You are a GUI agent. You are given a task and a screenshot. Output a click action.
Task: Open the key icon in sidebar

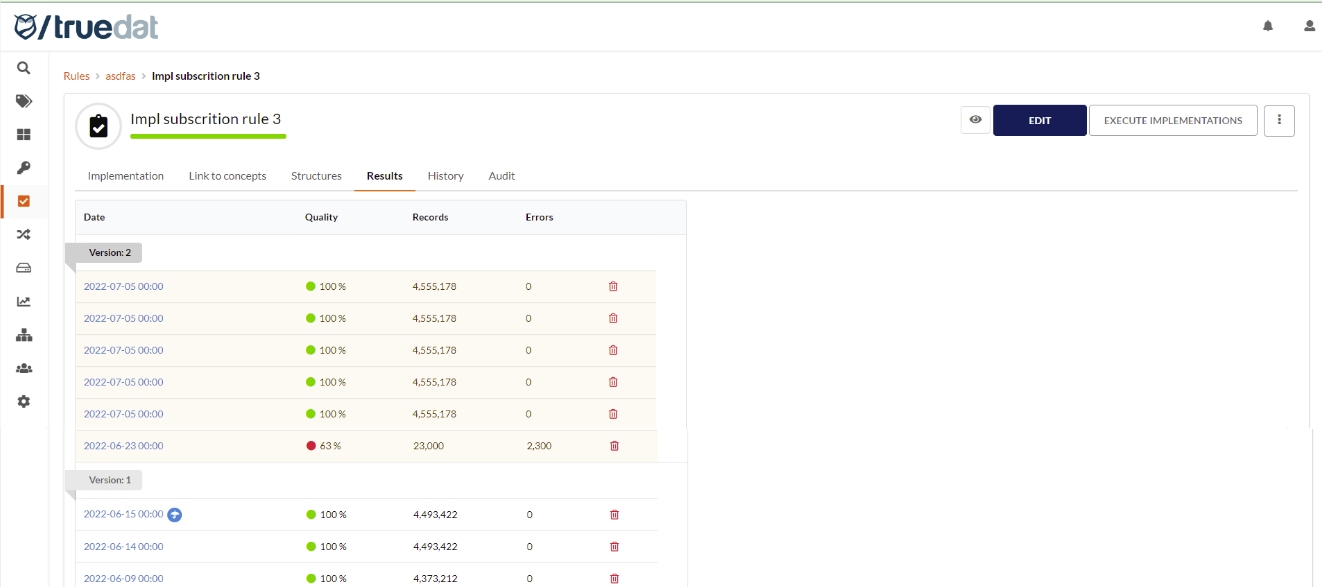point(24,167)
